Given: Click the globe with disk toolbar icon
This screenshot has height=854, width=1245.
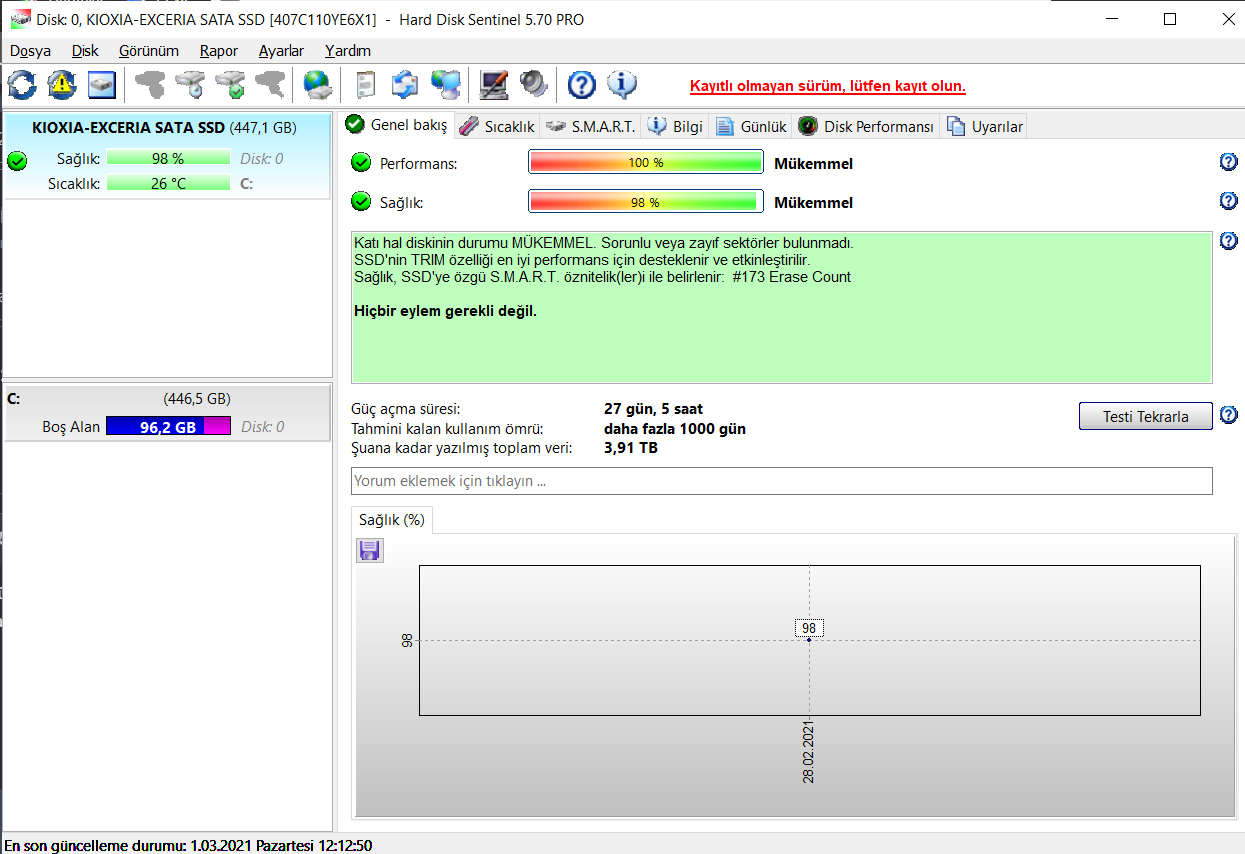Looking at the screenshot, I should tap(318, 85).
